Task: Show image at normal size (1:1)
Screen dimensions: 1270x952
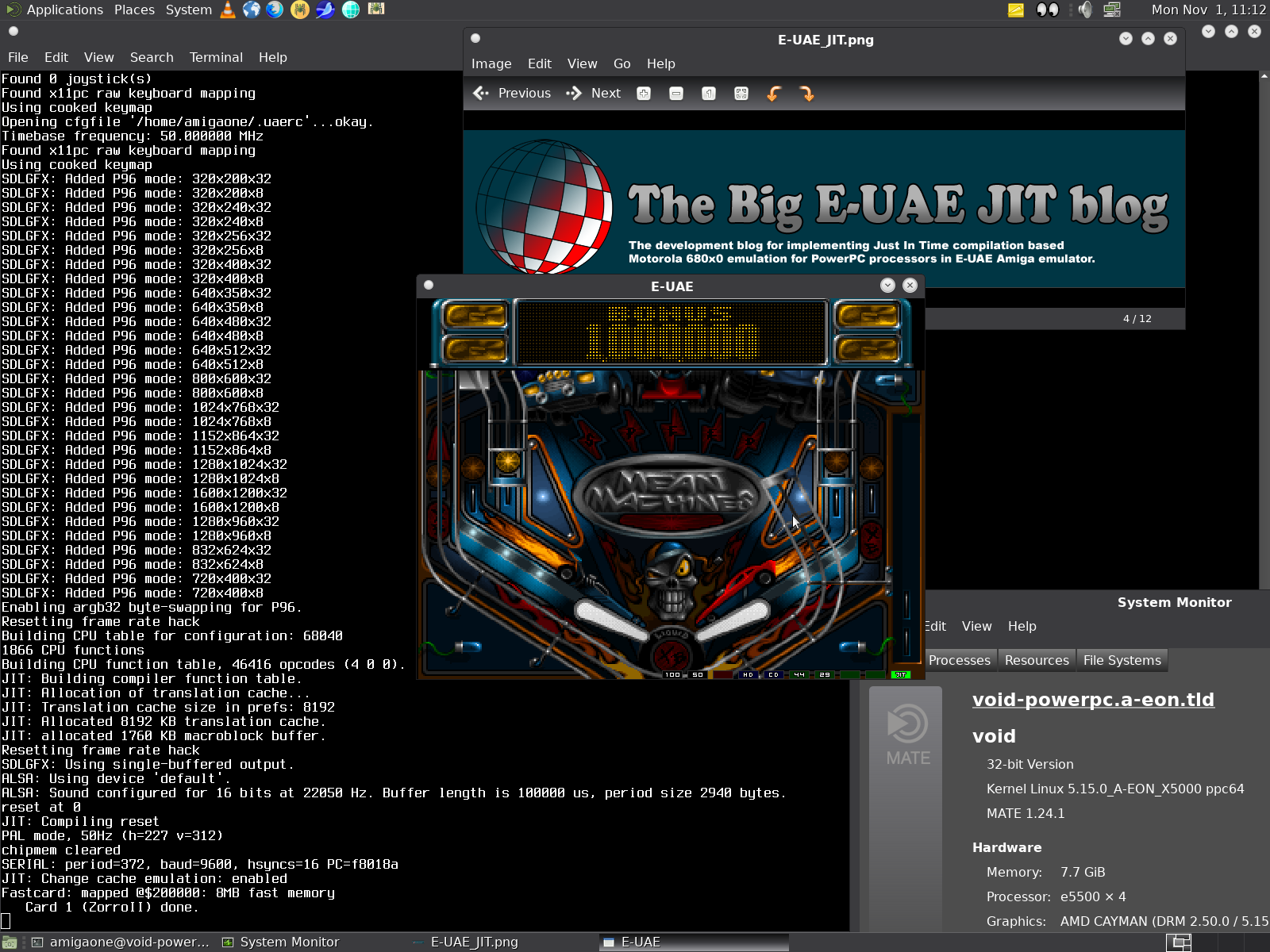Action: coord(709,94)
